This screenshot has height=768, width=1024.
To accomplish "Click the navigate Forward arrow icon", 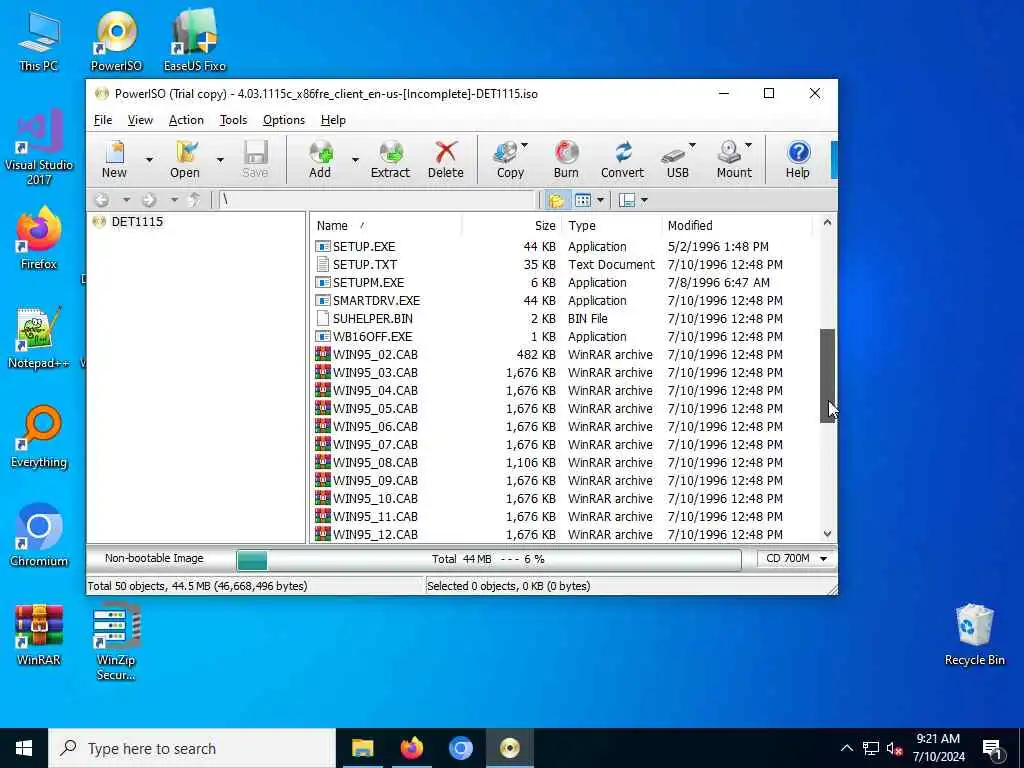I will (x=149, y=200).
